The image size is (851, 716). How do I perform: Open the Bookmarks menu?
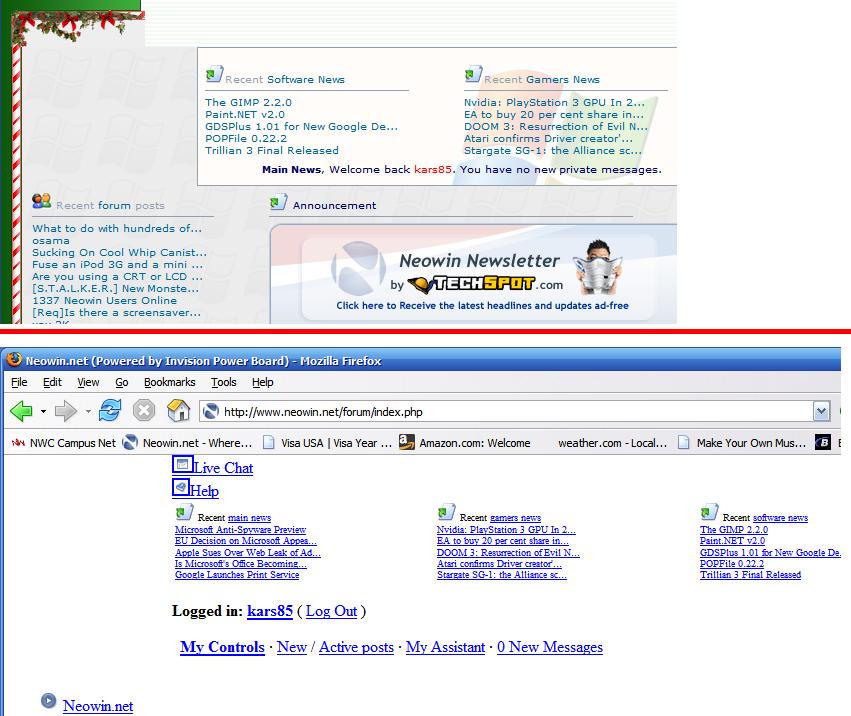pyautogui.click(x=169, y=382)
